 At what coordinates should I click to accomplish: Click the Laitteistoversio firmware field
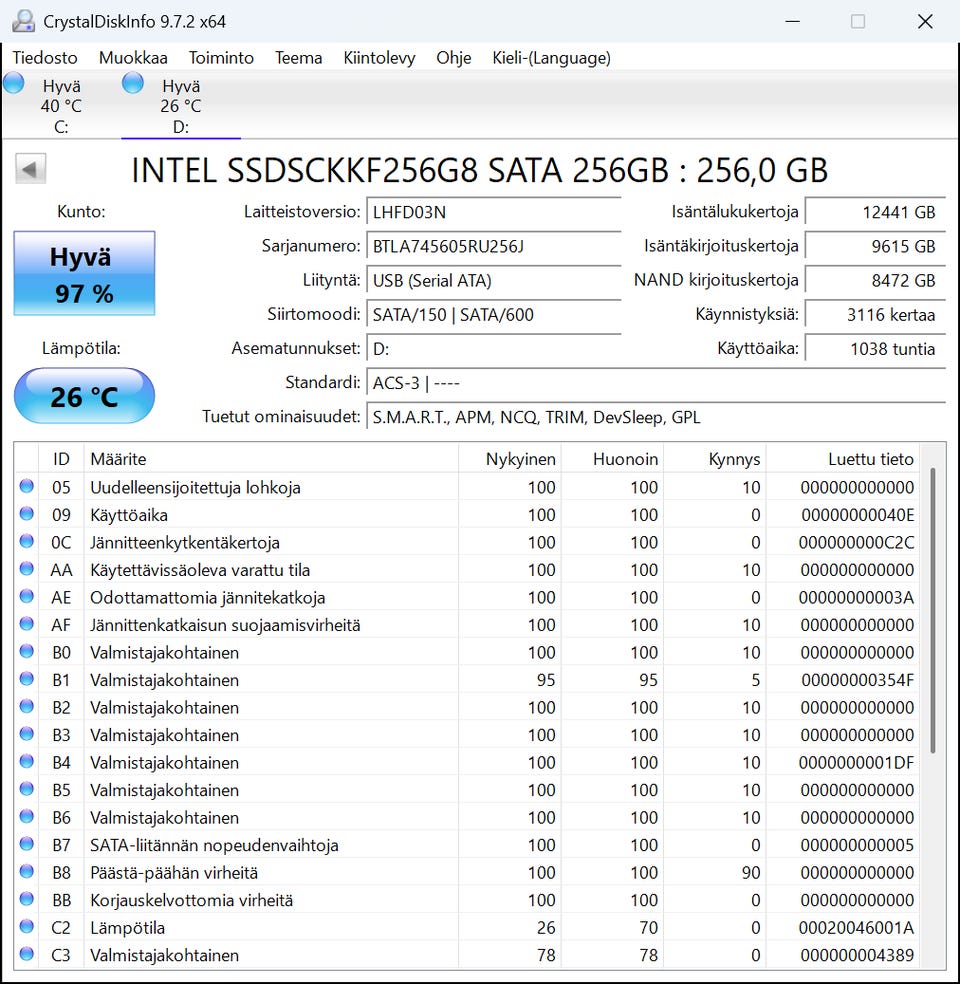click(492, 212)
